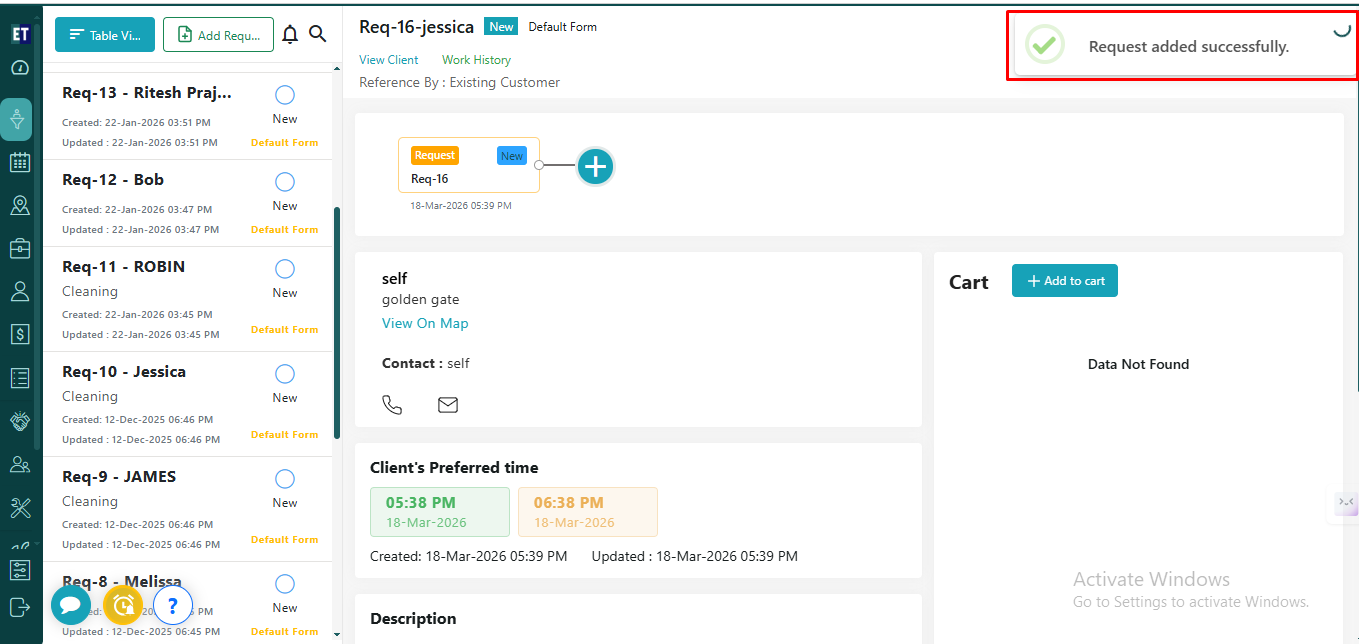Click the phone icon under Contact
This screenshot has height=644, width=1359.
pyautogui.click(x=392, y=405)
